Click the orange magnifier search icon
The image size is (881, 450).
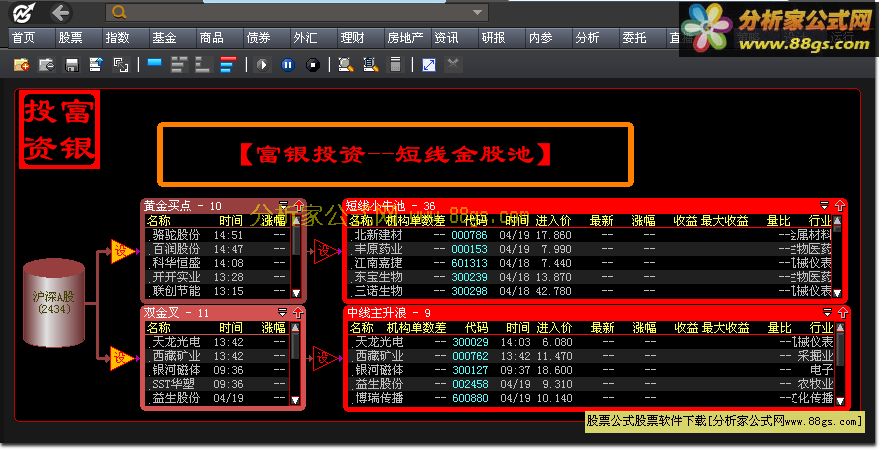pos(119,12)
